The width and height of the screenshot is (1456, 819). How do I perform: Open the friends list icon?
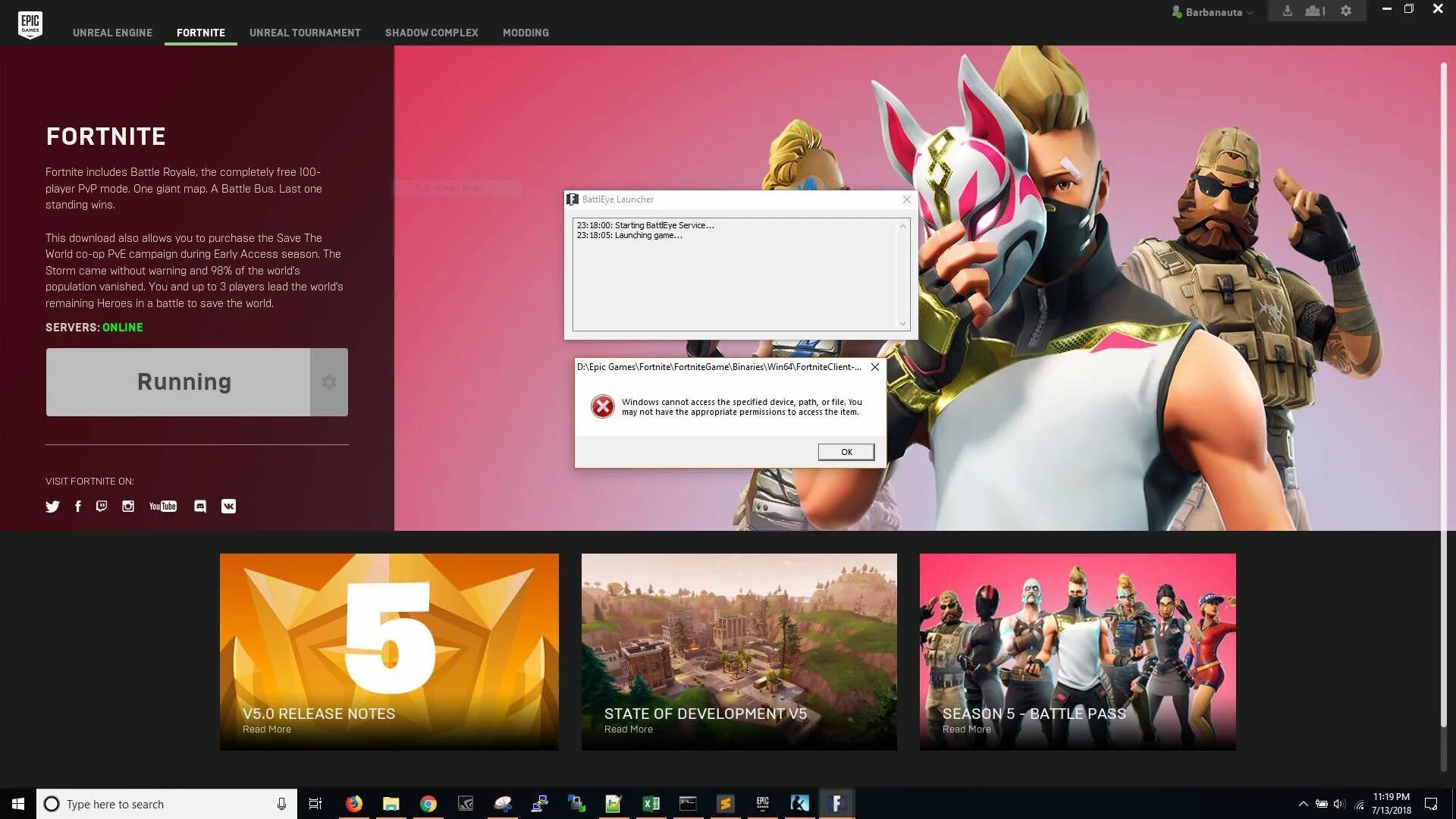click(1314, 11)
